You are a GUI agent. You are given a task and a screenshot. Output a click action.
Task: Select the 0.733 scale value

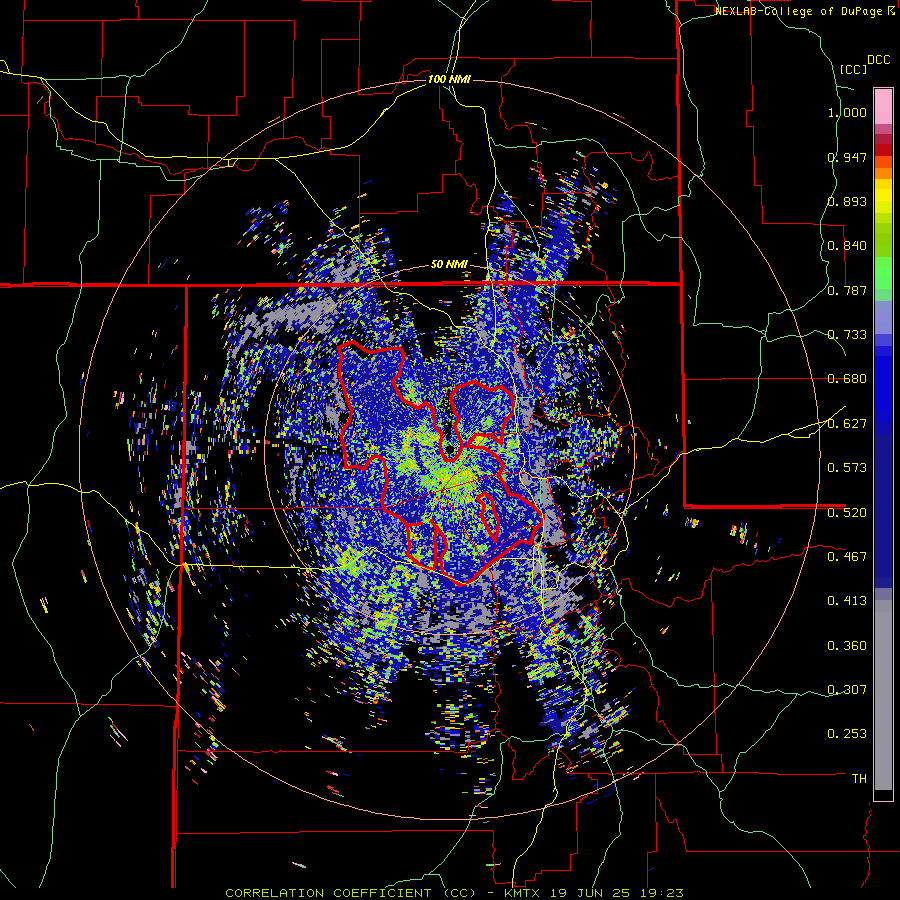[x=847, y=335]
